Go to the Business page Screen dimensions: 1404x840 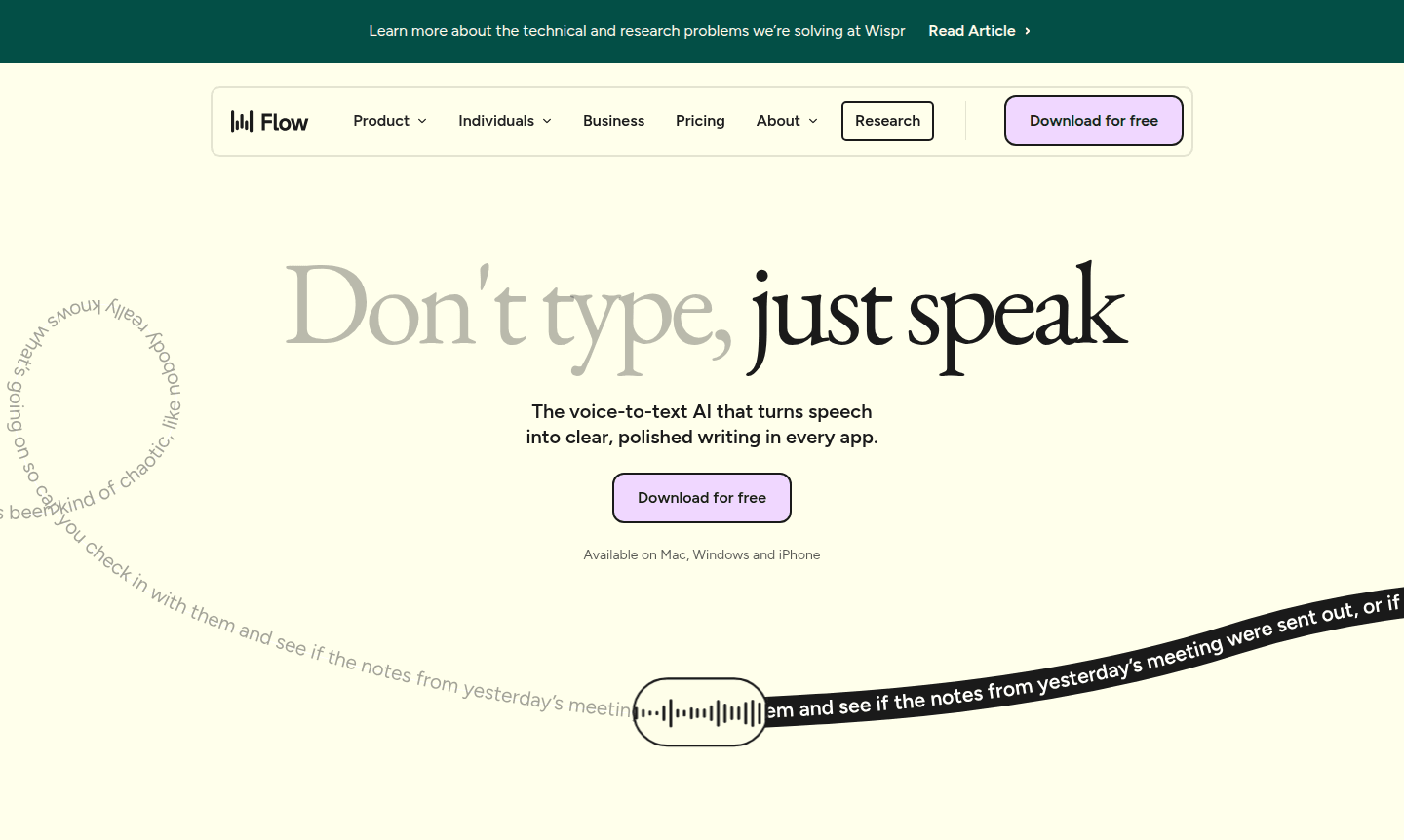613,121
